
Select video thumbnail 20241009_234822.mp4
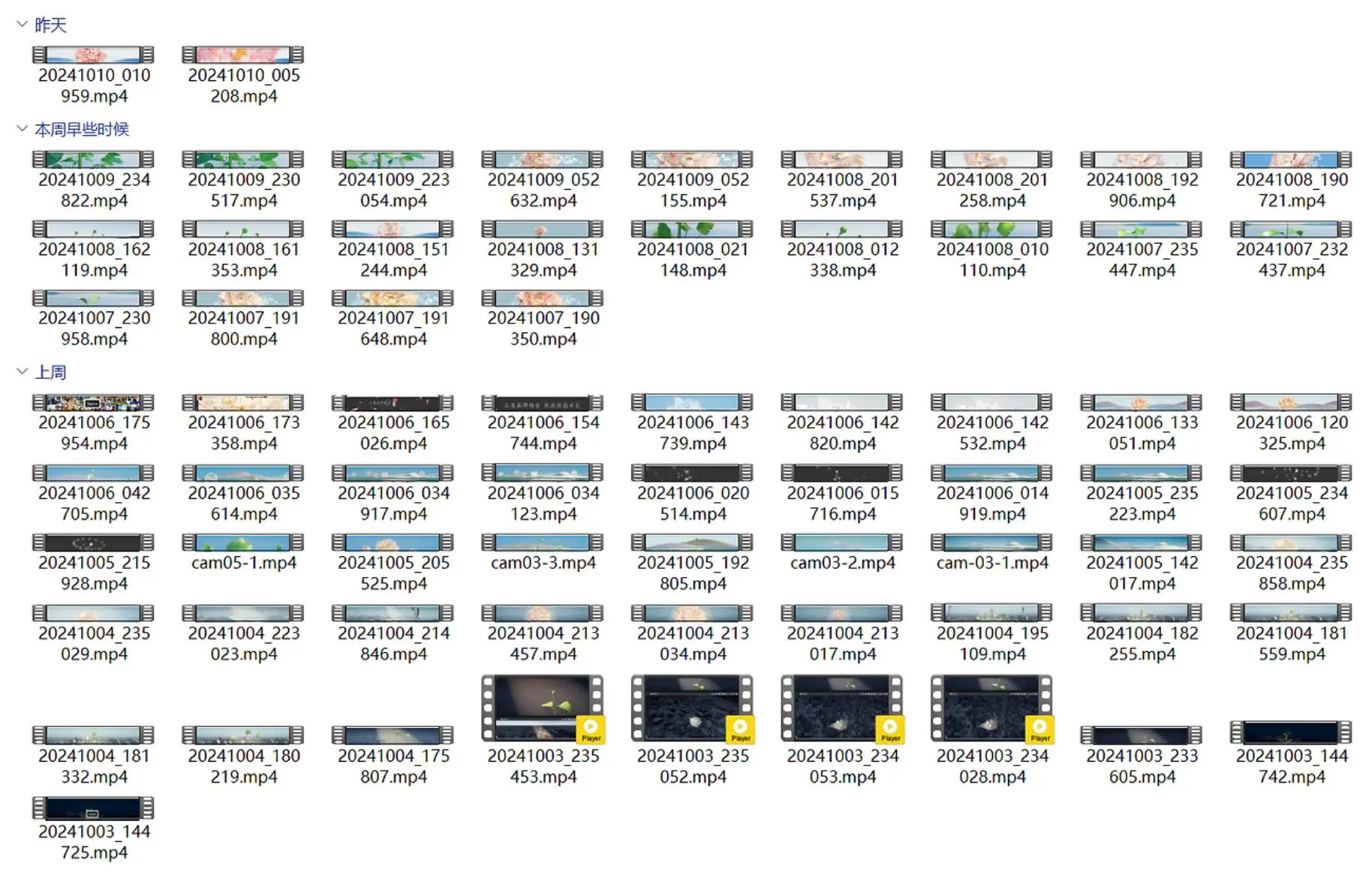pos(94,159)
